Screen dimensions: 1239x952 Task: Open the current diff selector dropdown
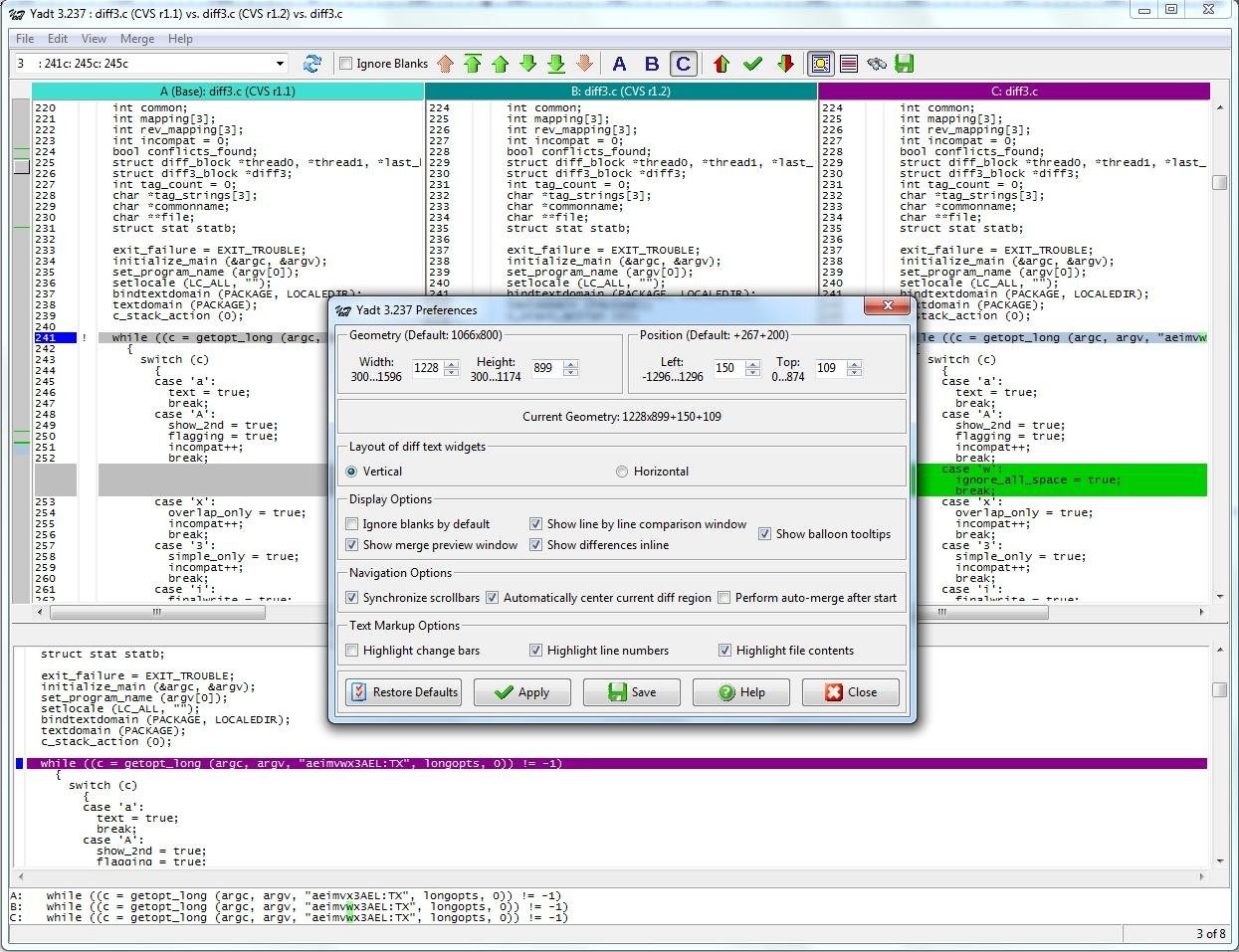coord(280,64)
